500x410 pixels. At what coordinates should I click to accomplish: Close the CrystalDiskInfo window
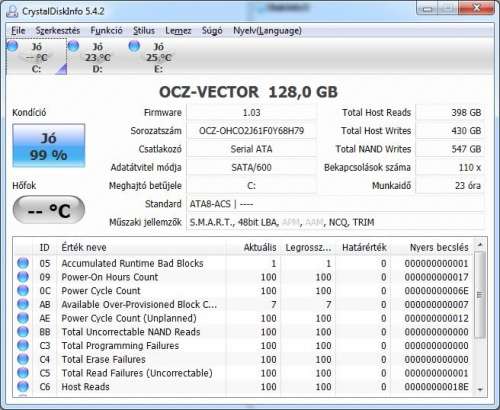477,7
